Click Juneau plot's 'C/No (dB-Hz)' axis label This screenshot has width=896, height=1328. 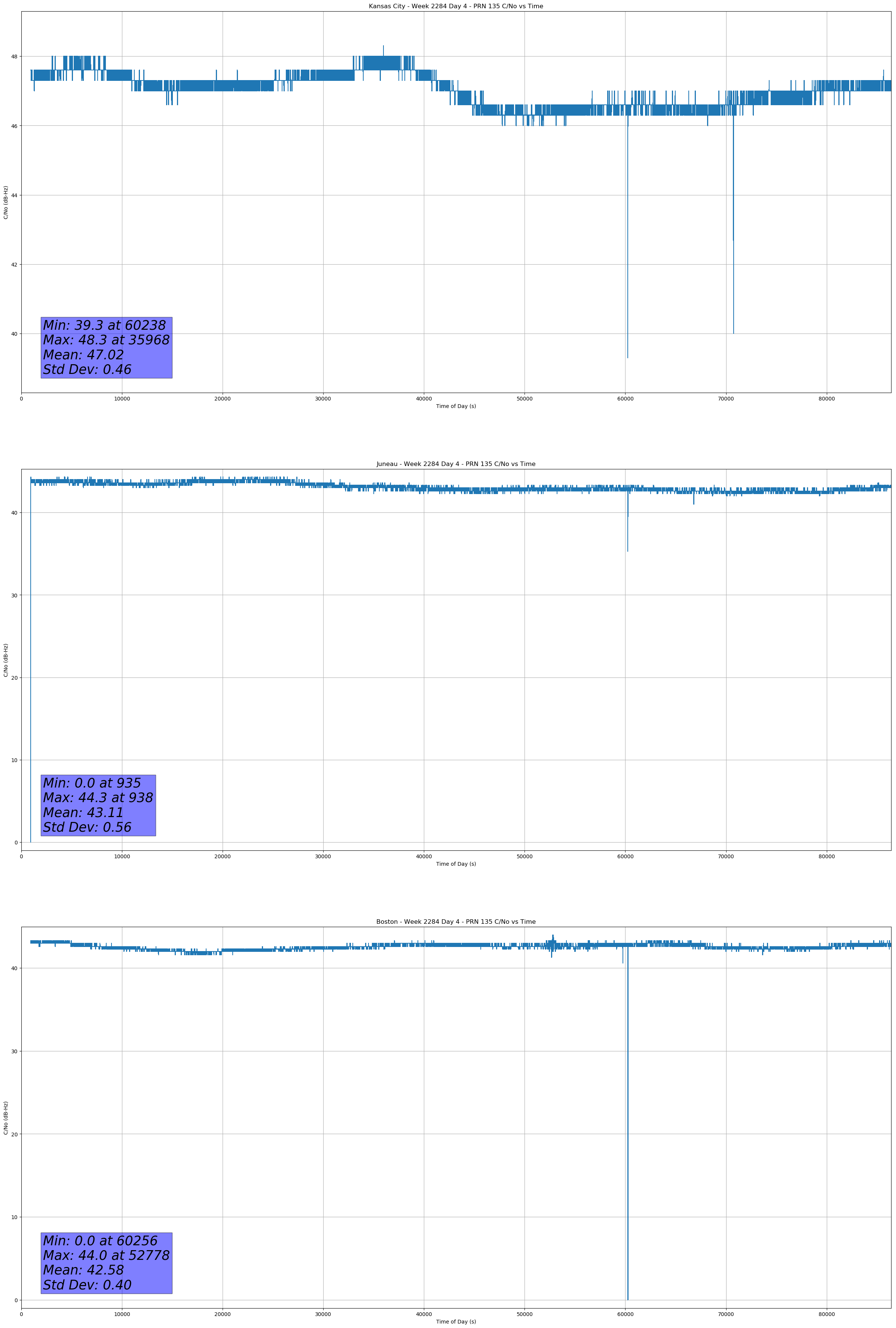[6, 660]
